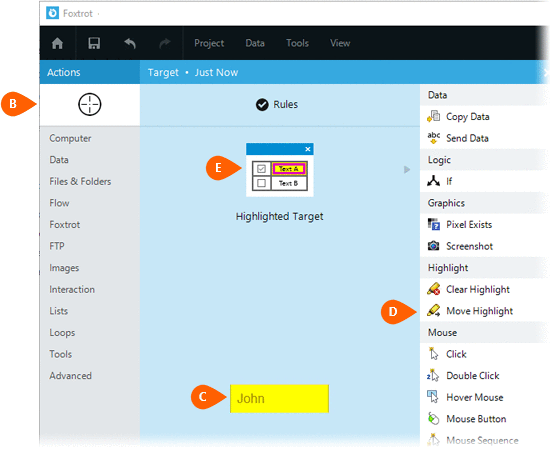
Task: Expand the Files & Folders action category
Action: point(80,181)
